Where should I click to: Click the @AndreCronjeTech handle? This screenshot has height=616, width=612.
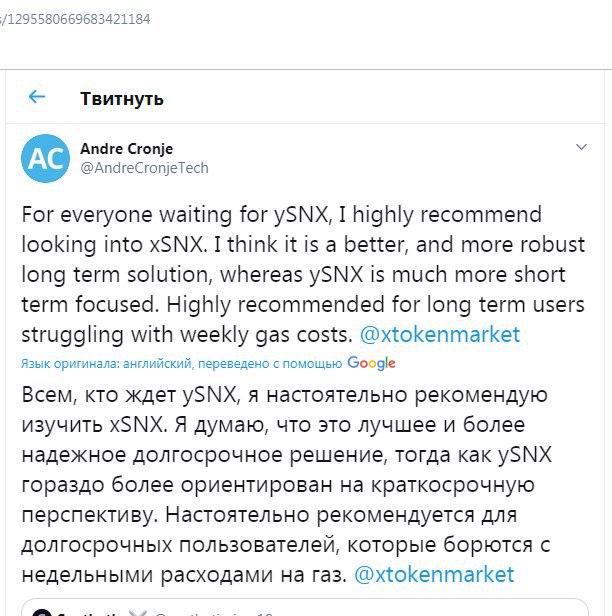144,168
